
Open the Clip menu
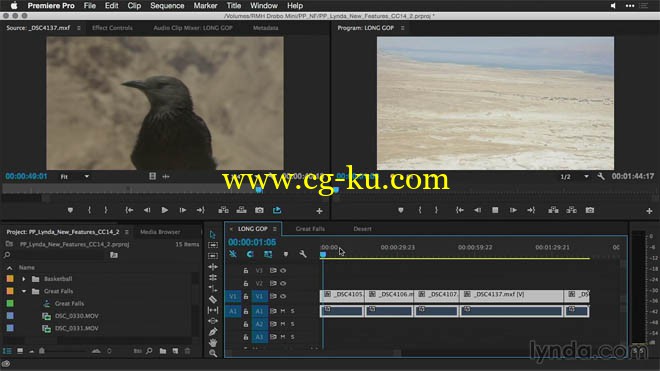(x=134, y=6)
